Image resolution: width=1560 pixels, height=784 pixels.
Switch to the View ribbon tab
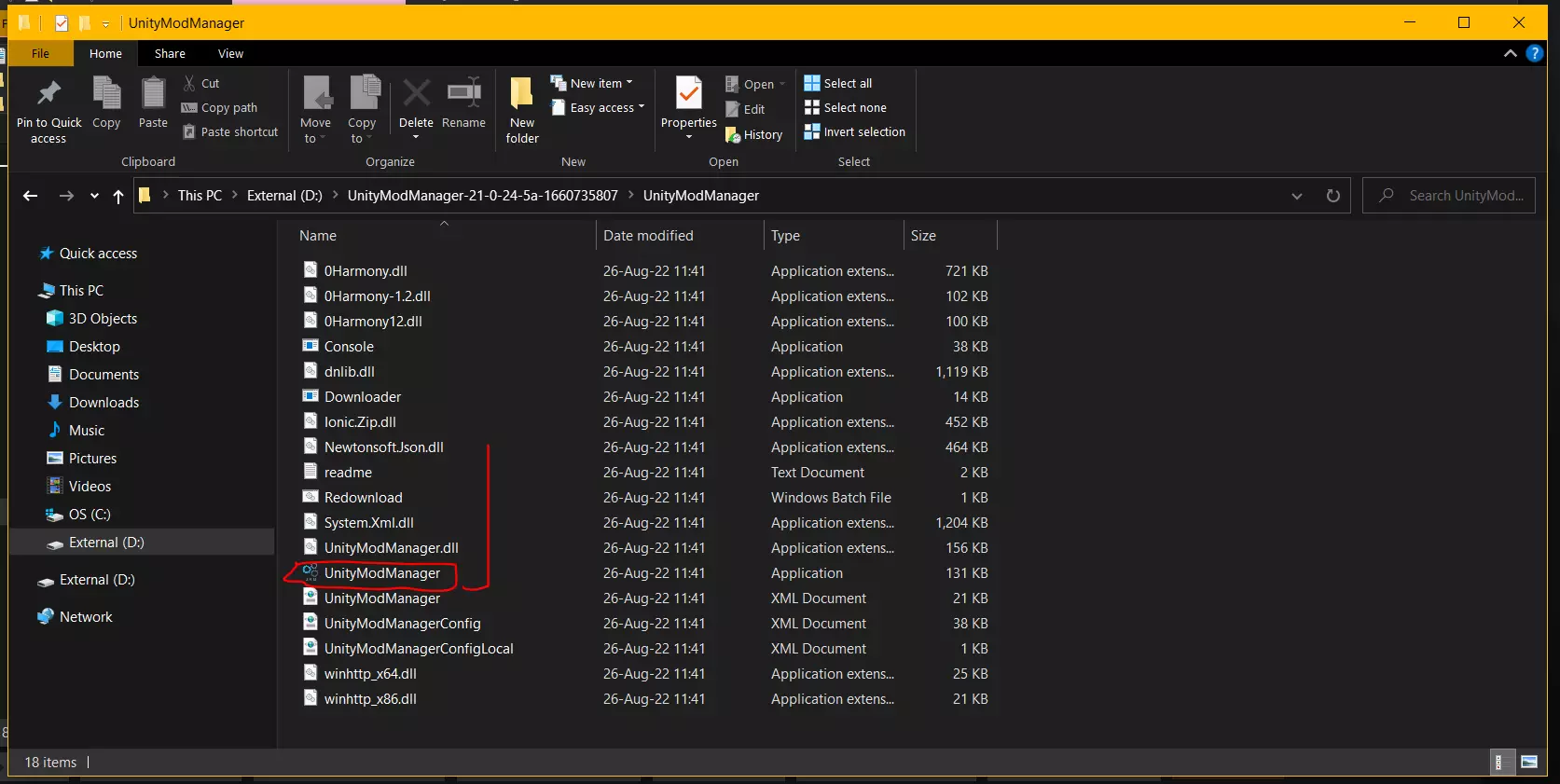(230, 54)
